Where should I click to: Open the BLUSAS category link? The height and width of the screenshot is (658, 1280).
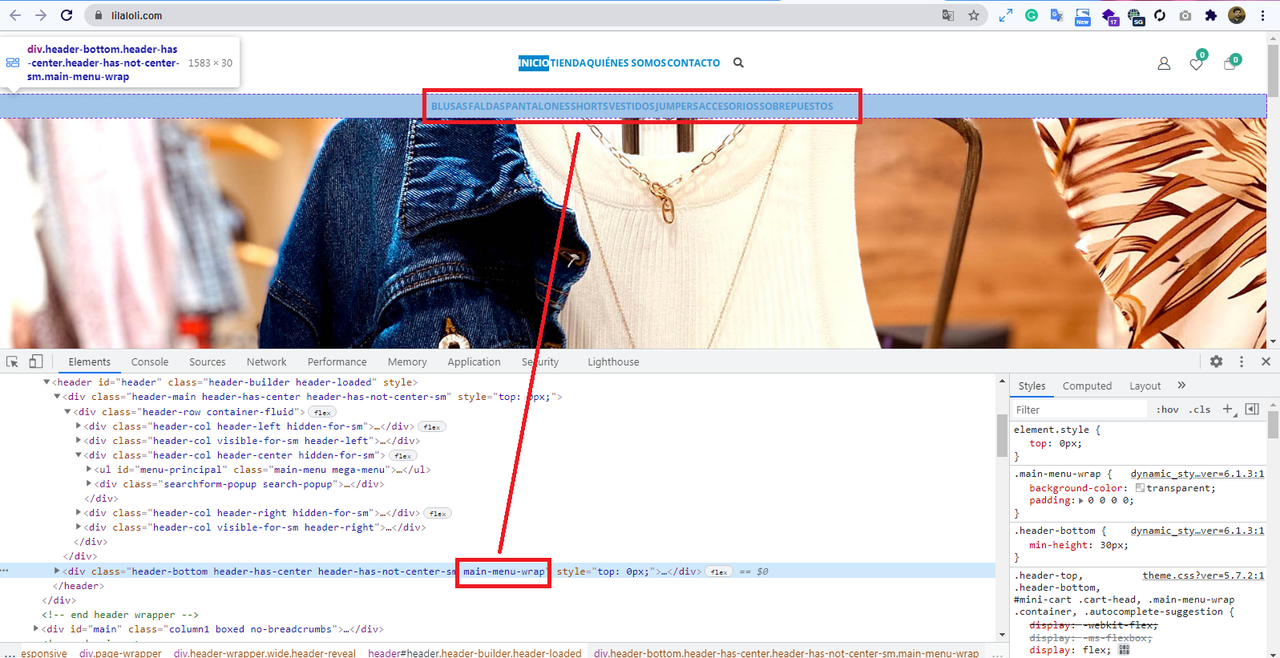coord(450,106)
